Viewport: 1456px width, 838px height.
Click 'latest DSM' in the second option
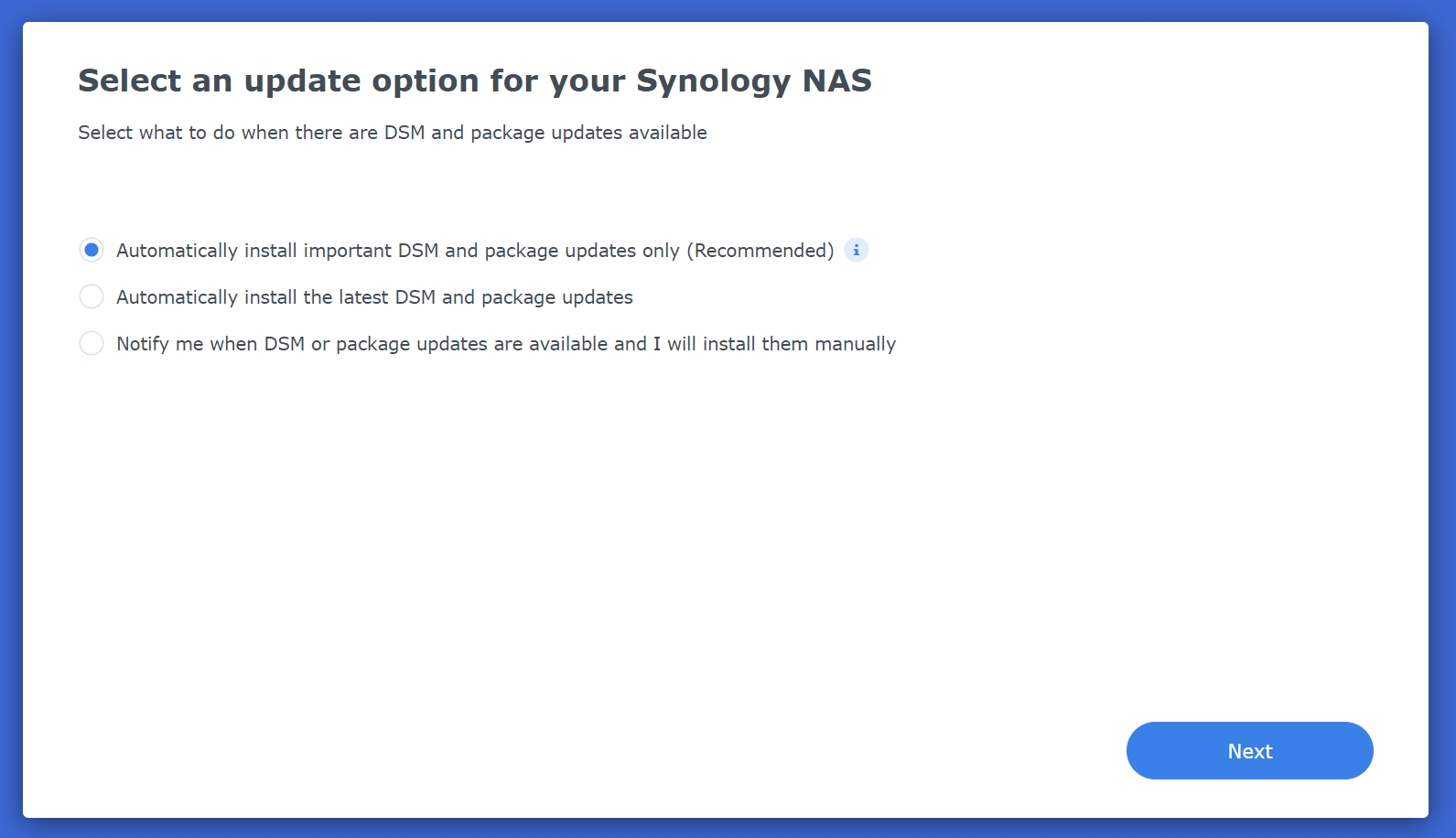(387, 297)
